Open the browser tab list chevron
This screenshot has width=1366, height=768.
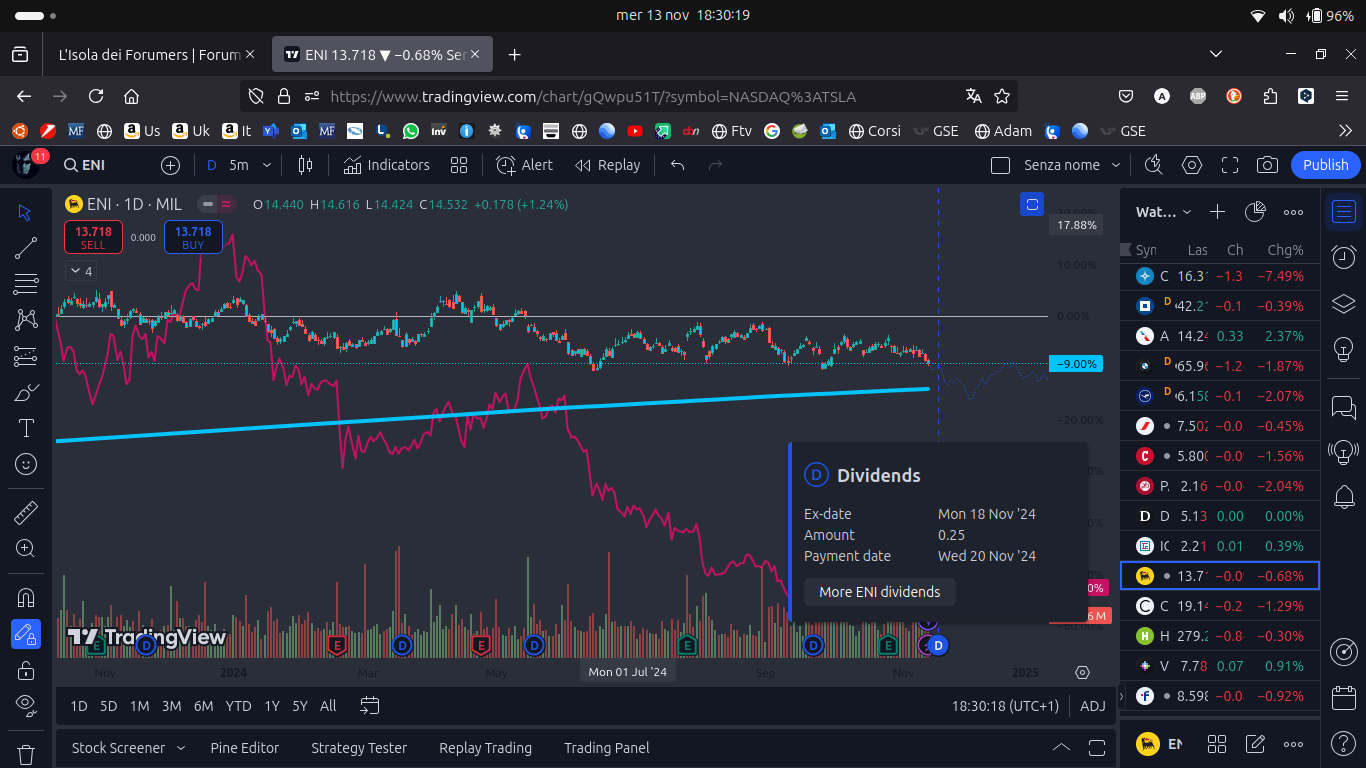(x=1216, y=54)
